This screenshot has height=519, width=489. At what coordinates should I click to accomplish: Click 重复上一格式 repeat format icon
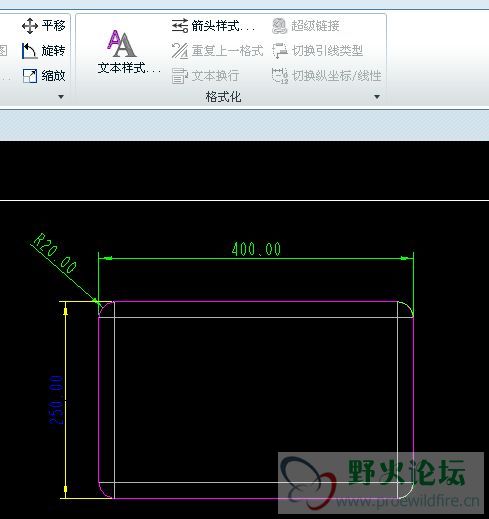[180, 51]
